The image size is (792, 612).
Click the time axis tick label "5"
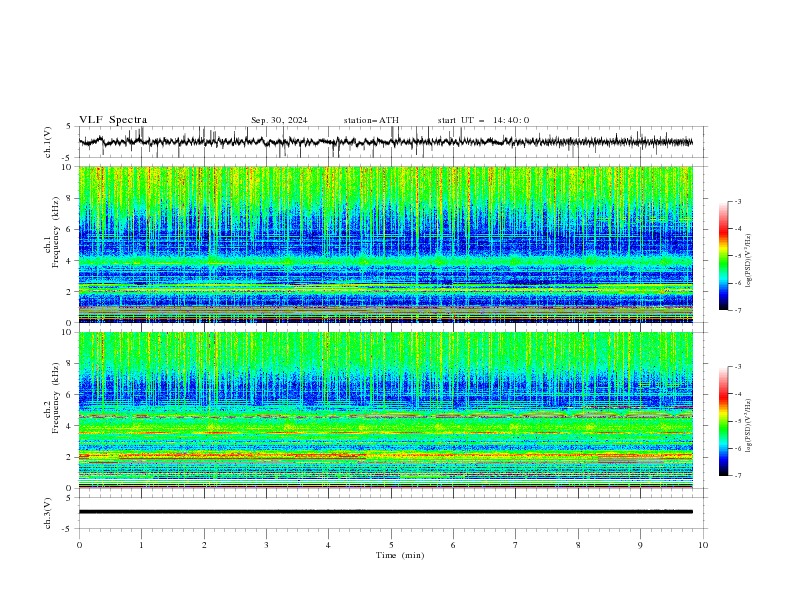click(x=391, y=545)
